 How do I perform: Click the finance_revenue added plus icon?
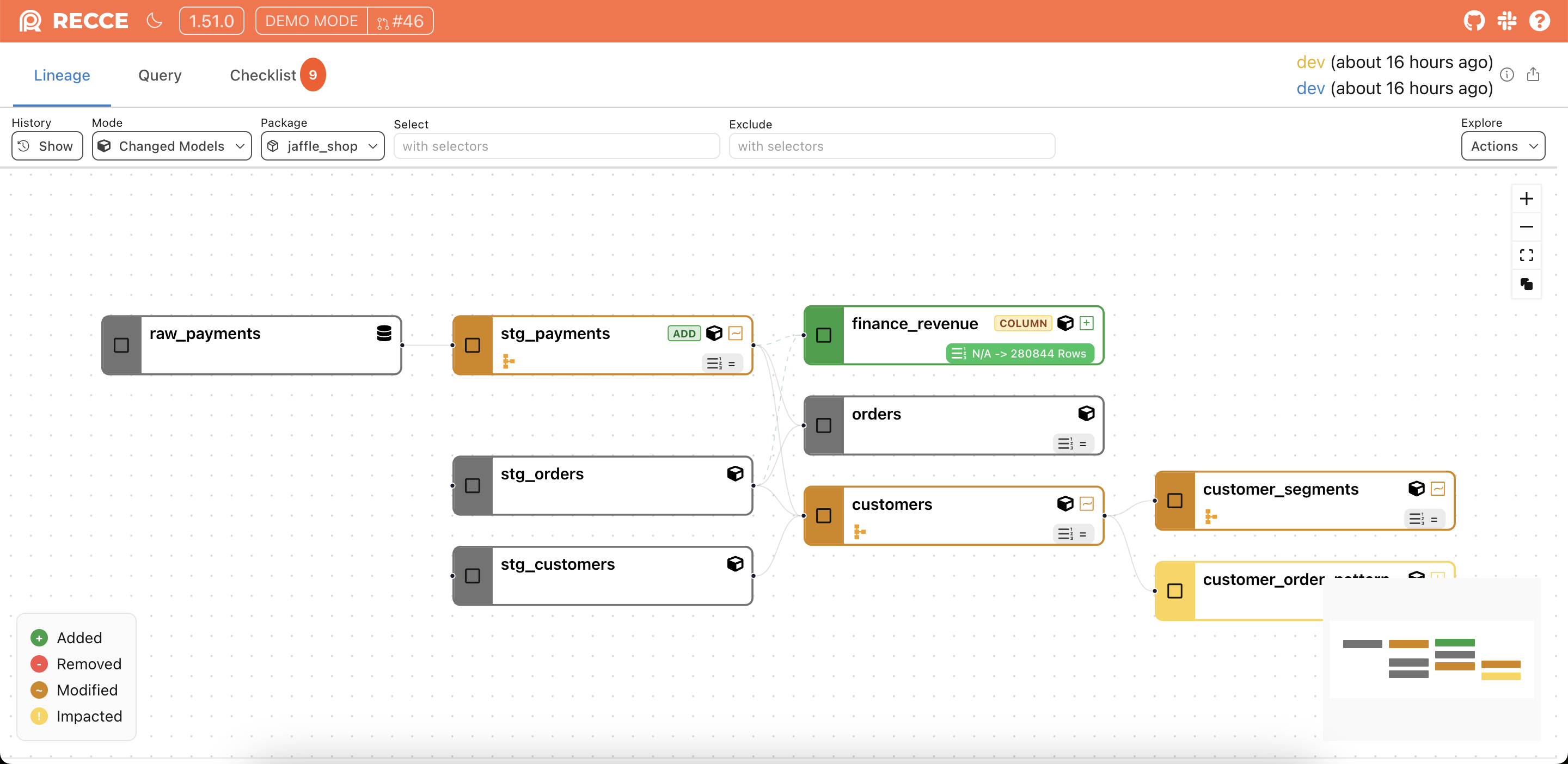pyautogui.click(x=1087, y=323)
